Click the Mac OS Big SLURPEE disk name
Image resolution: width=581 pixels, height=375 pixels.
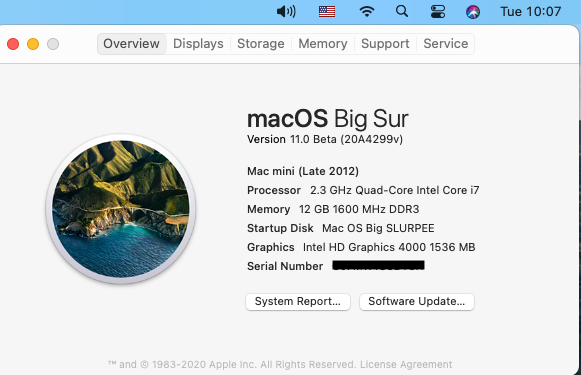point(378,228)
